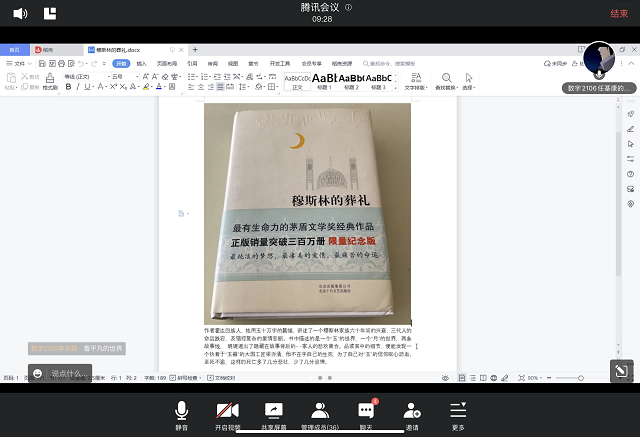The width and height of the screenshot is (640, 437).
Task: Open the annotation pen overlay button
Action: coord(622,370)
